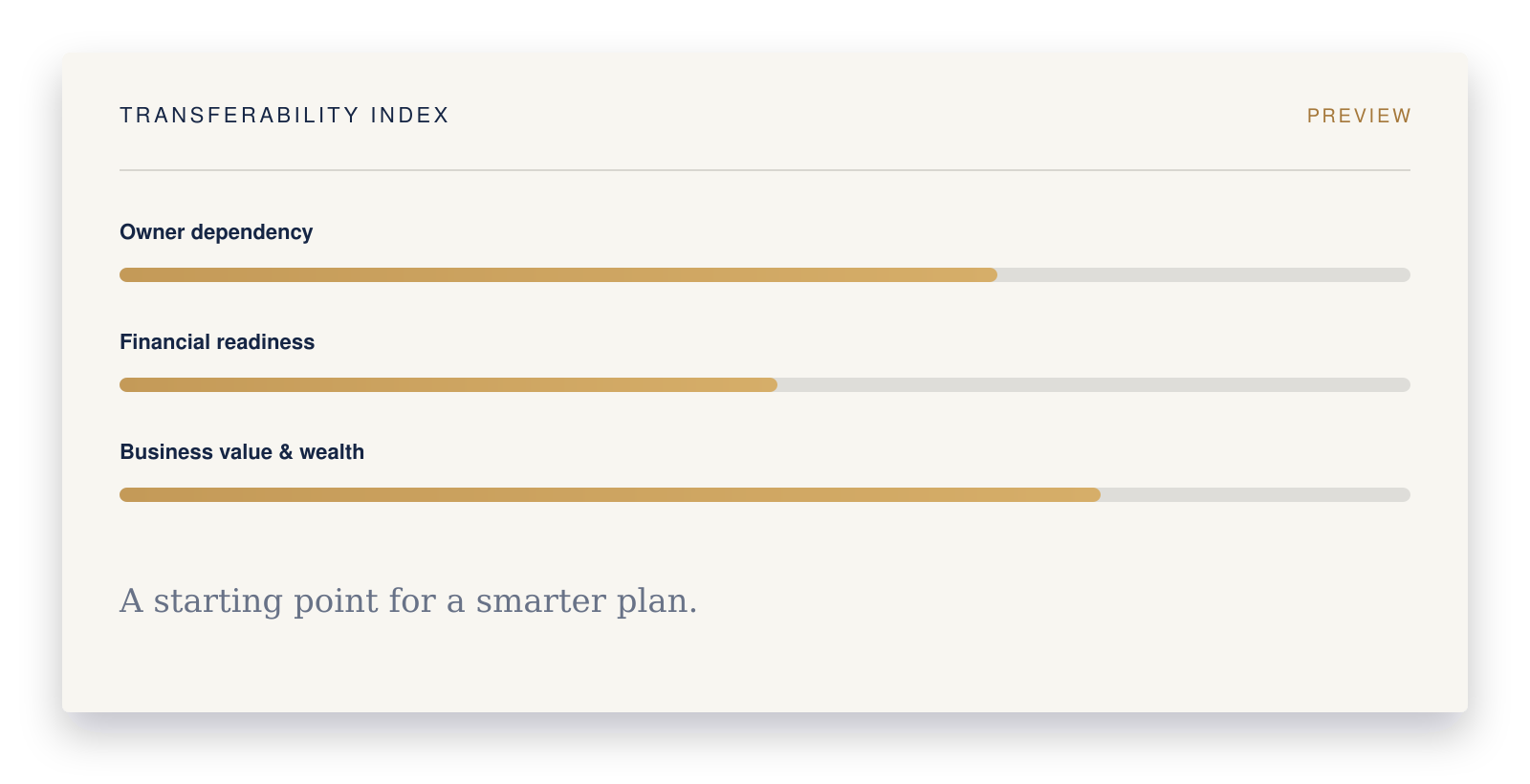Click the grey unfilled part of Financial readiness bar
The height and width of the screenshot is (784, 1530).
coord(1094,385)
